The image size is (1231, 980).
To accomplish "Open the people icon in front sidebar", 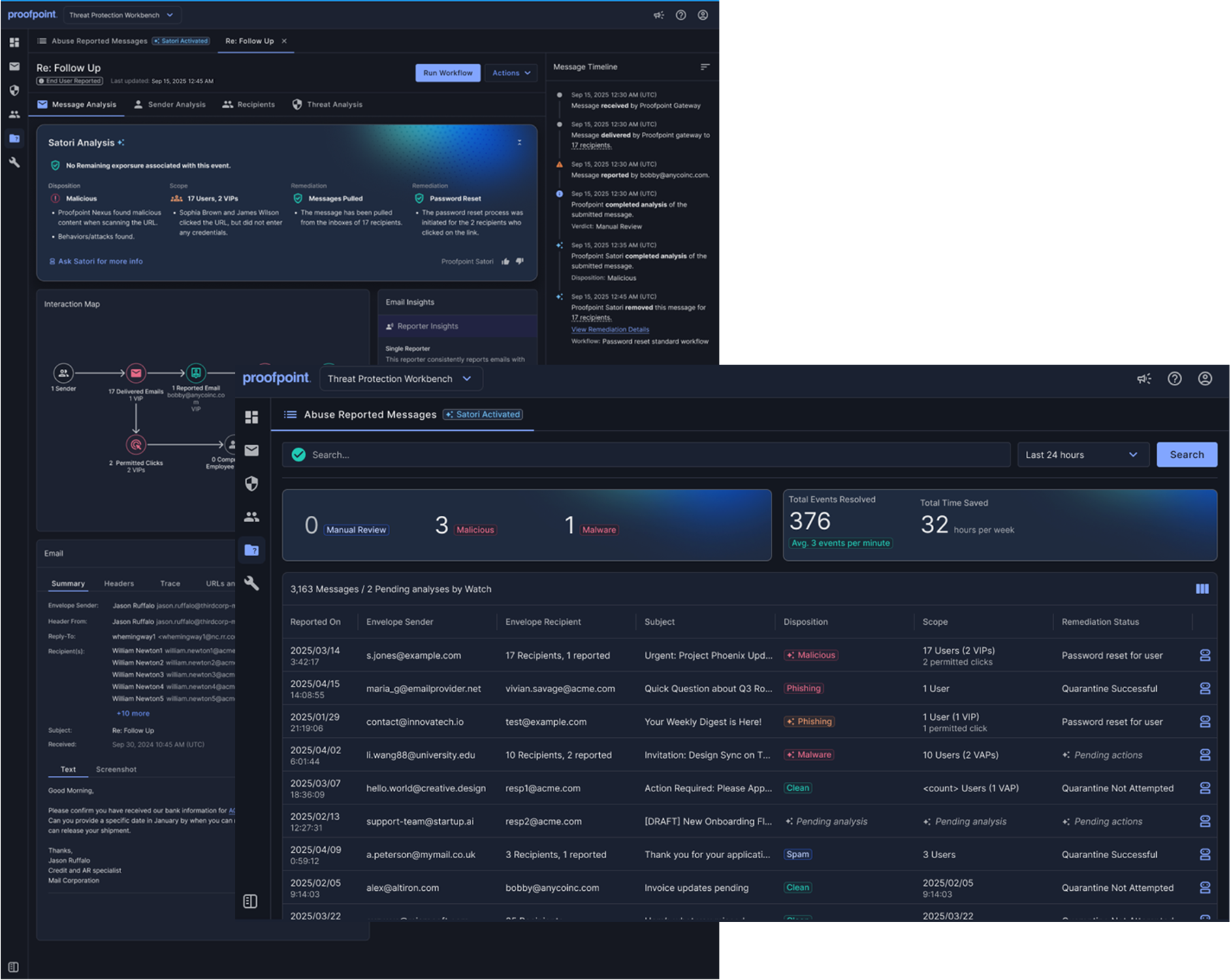I will click(252, 517).
